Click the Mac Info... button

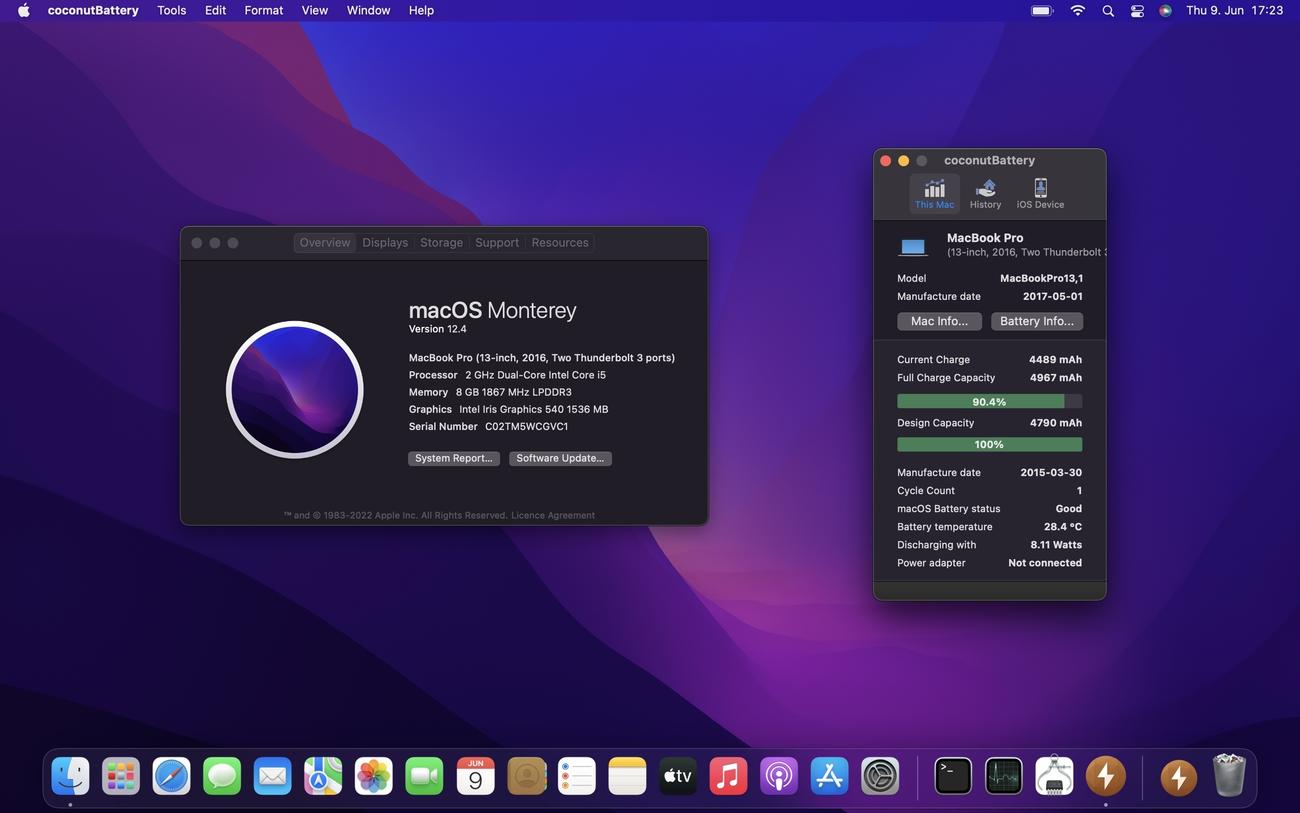(x=939, y=321)
